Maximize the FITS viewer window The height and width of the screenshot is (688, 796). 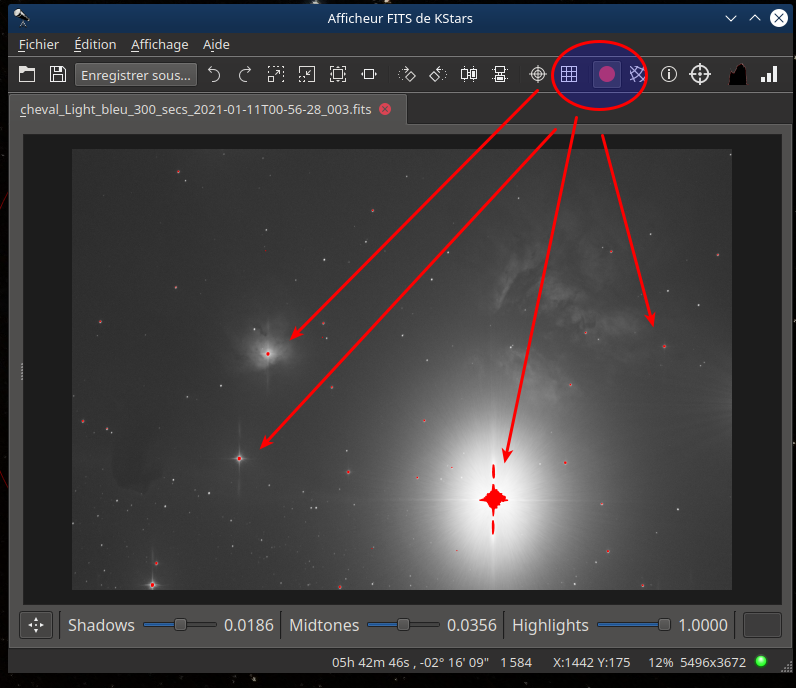point(755,18)
